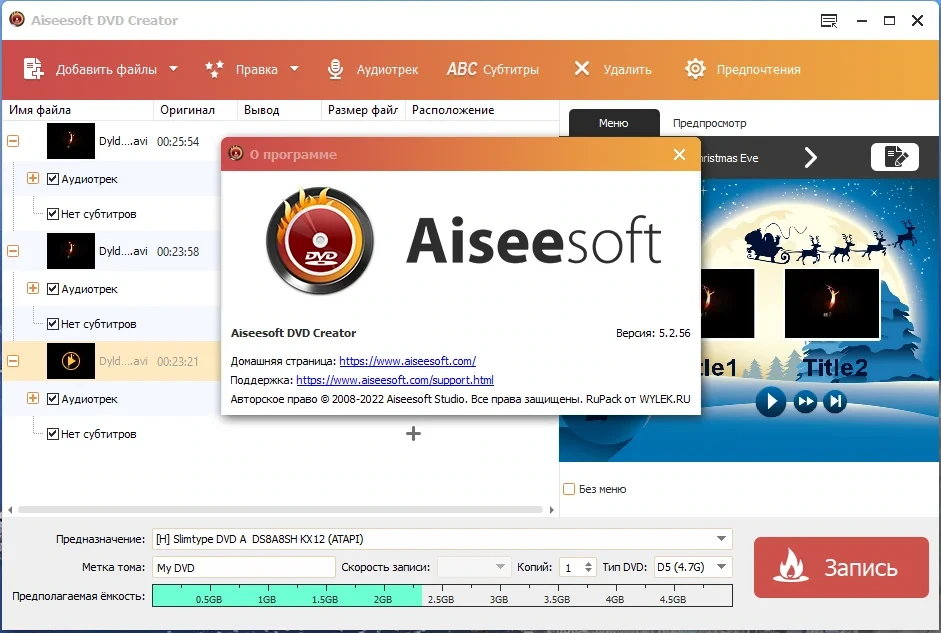Click the Оригинал column header
The image size is (941, 633).
pyautogui.click(x=195, y=110)
